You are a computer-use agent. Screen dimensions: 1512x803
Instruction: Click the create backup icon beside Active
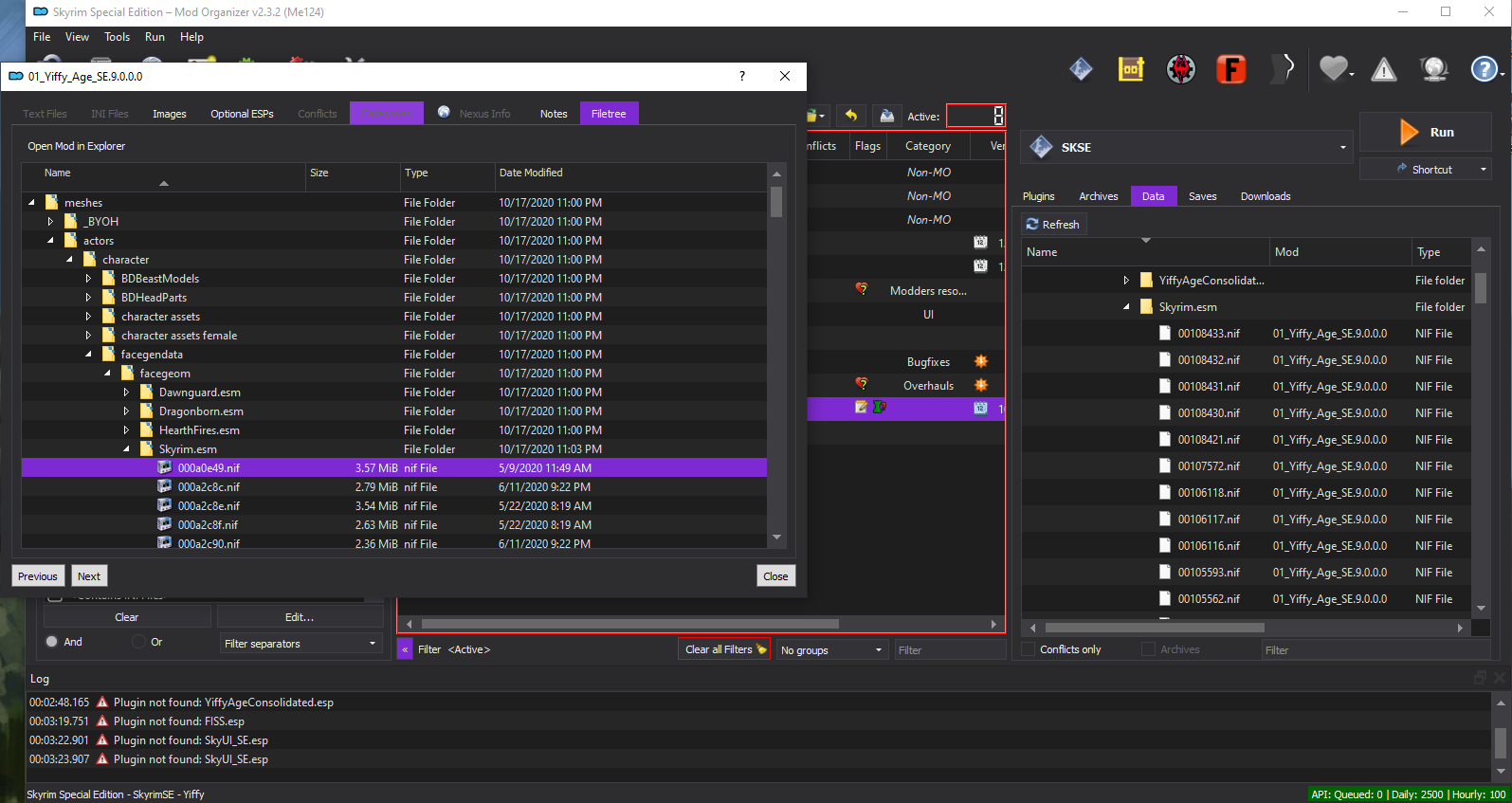(886, 116)
